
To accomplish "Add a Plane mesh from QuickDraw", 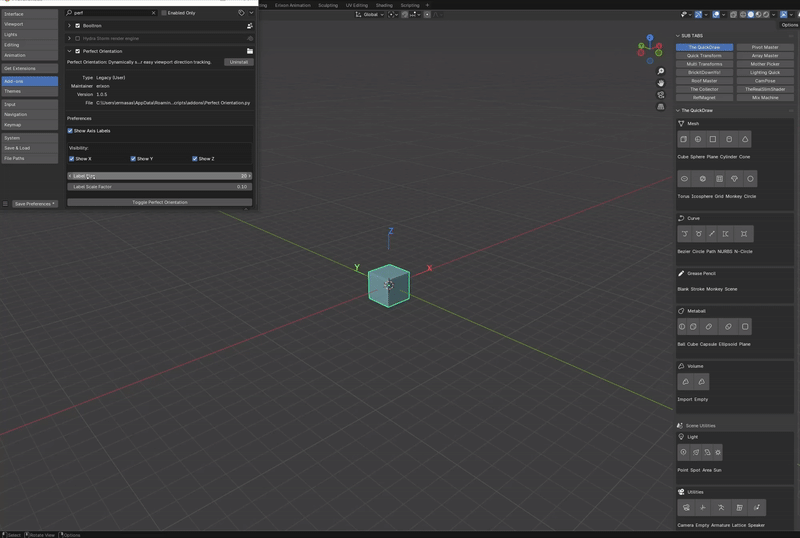I will [713, 139].
